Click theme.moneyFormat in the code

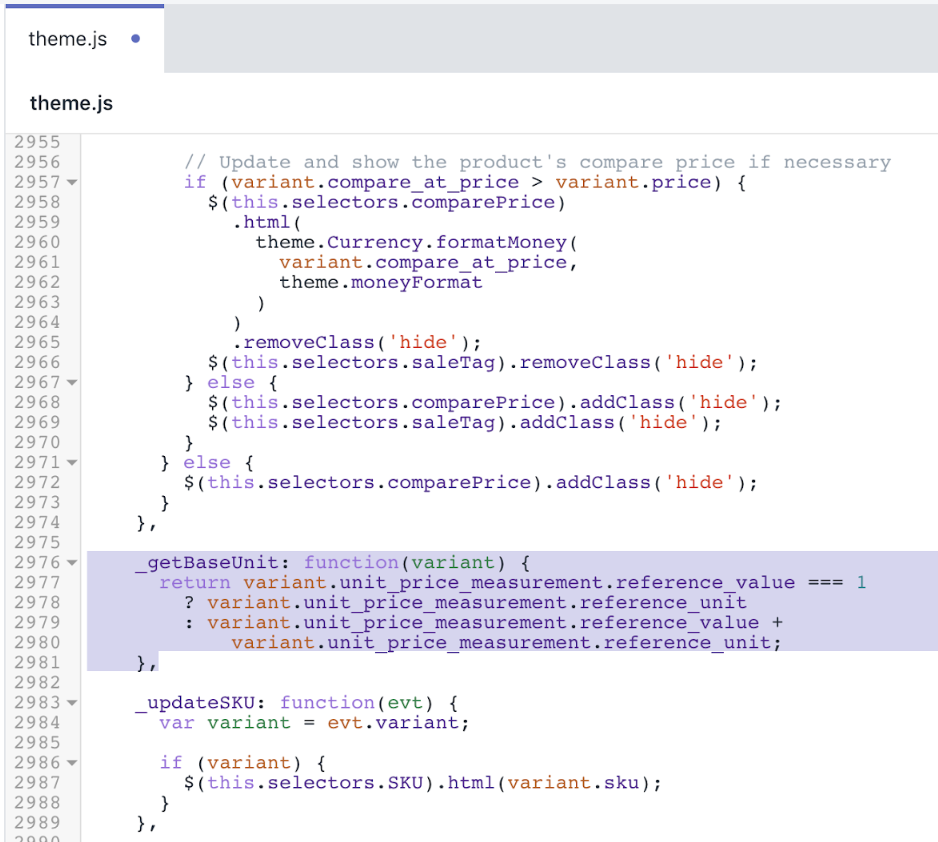tap(380, 282)
